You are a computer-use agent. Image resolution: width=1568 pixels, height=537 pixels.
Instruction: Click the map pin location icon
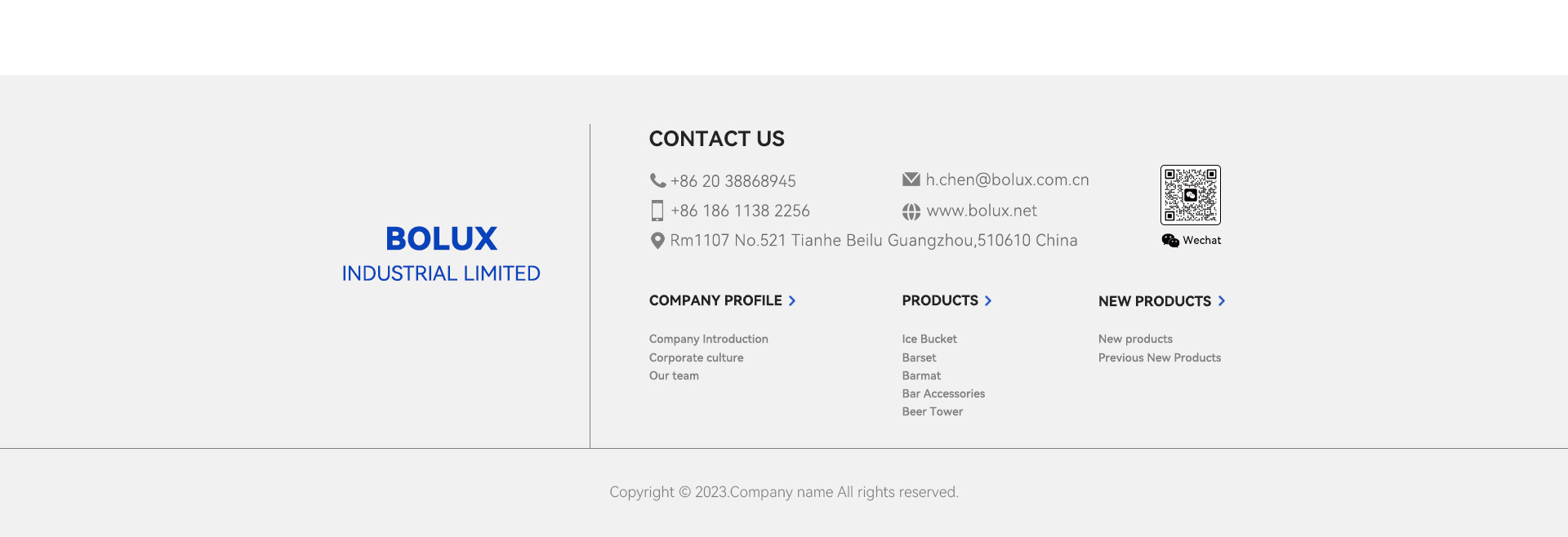pyautogui.click(x=657, y=241)
